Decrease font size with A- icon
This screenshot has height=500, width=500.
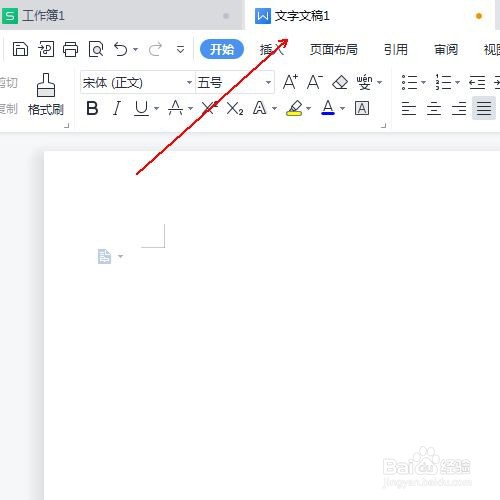314,82
